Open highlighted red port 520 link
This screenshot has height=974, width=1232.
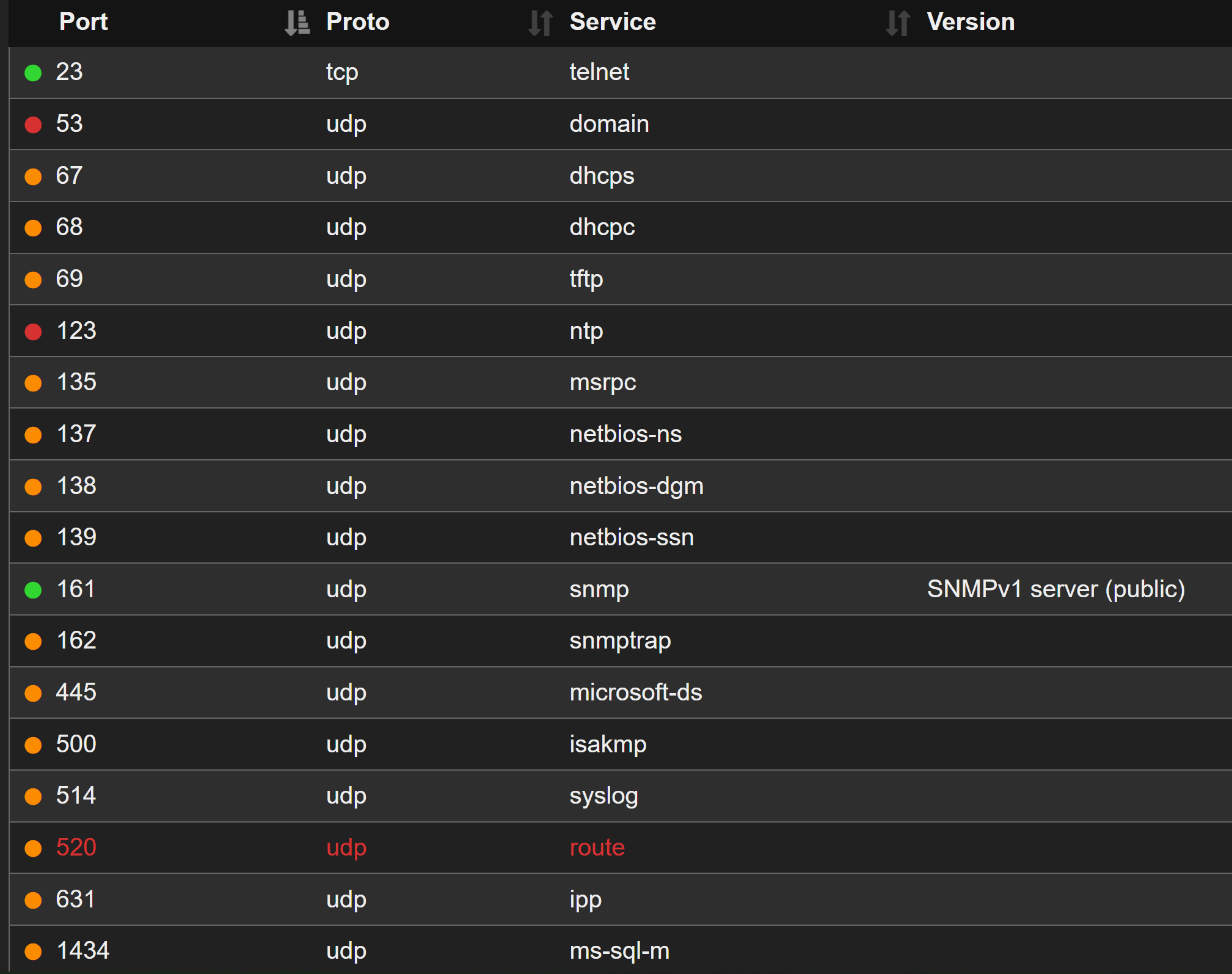click(76, 848)
